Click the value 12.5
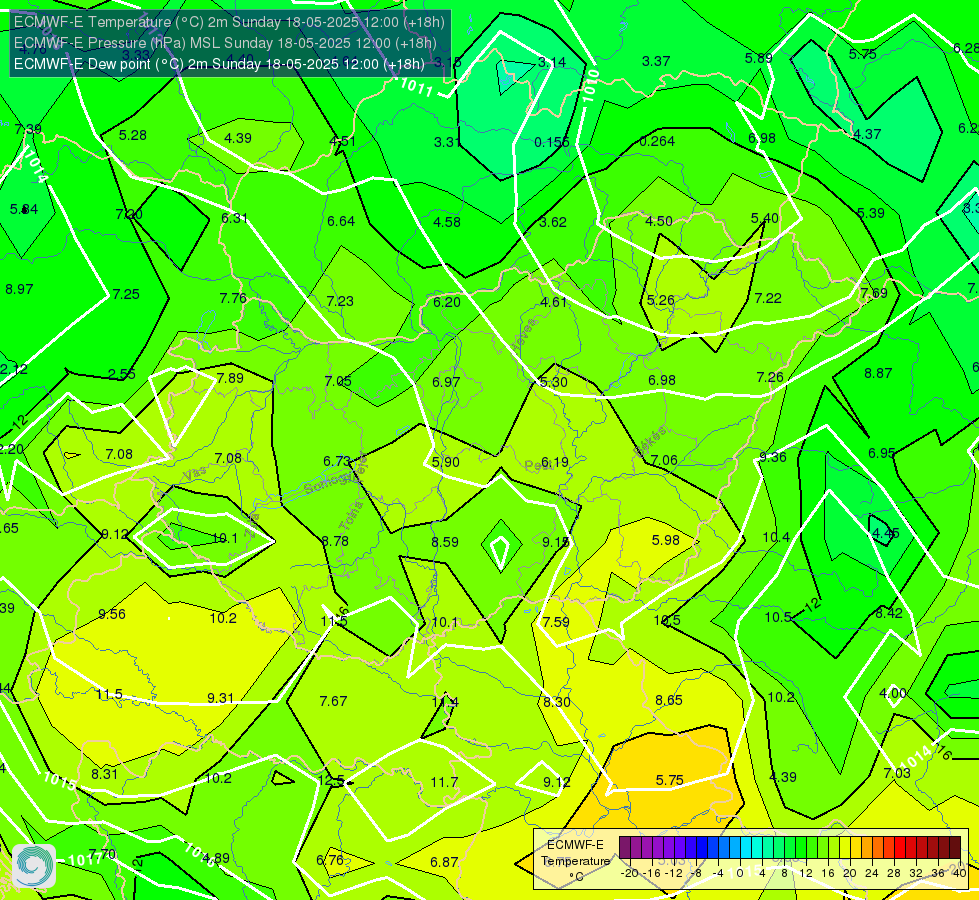 331,781
